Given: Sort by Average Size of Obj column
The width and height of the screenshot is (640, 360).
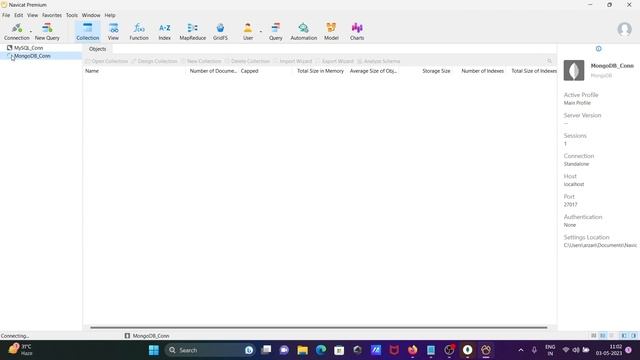Looking at the screenshot, I should [x=373, y=71].
